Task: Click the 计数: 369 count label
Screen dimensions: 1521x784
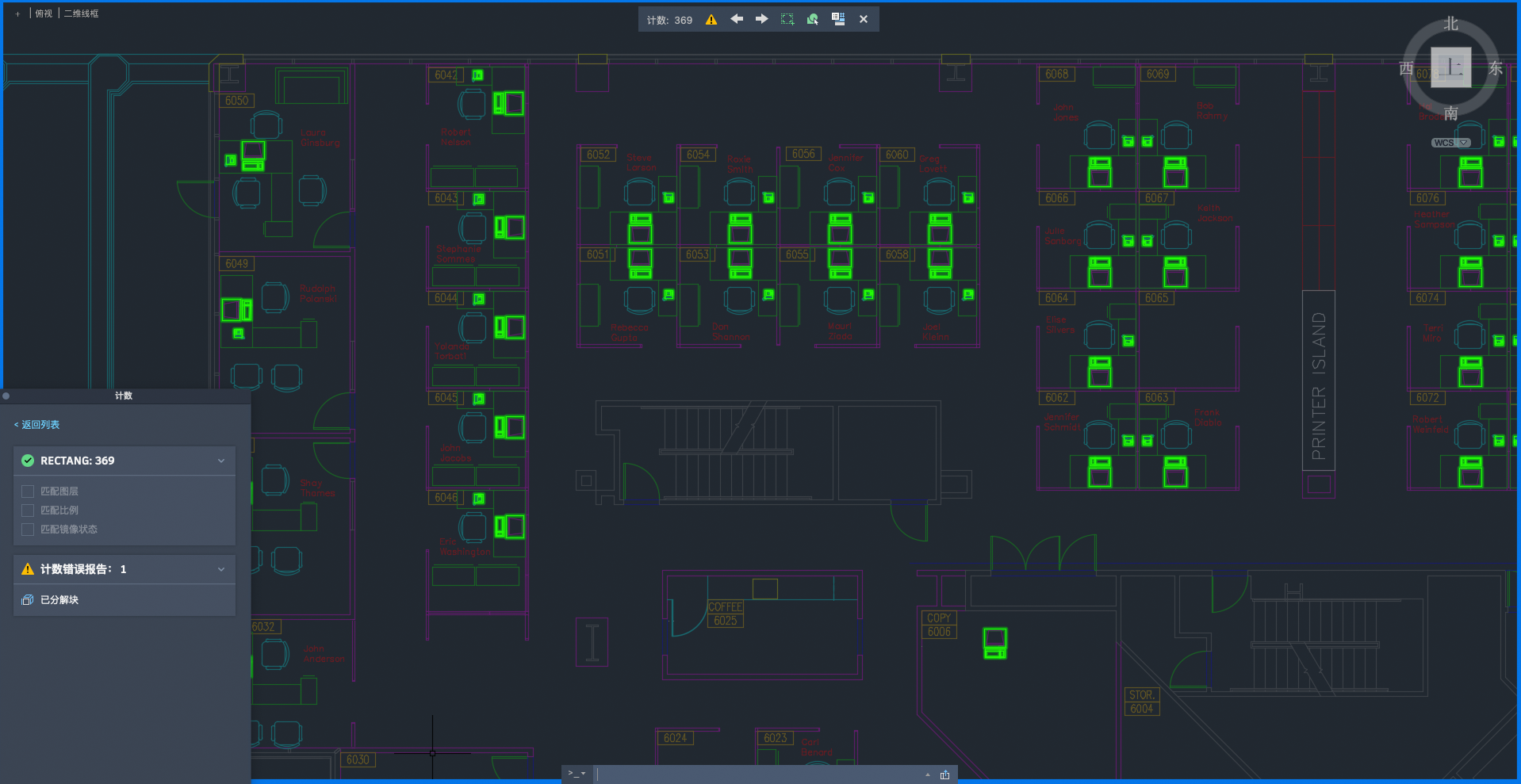Action: (669, 20)
